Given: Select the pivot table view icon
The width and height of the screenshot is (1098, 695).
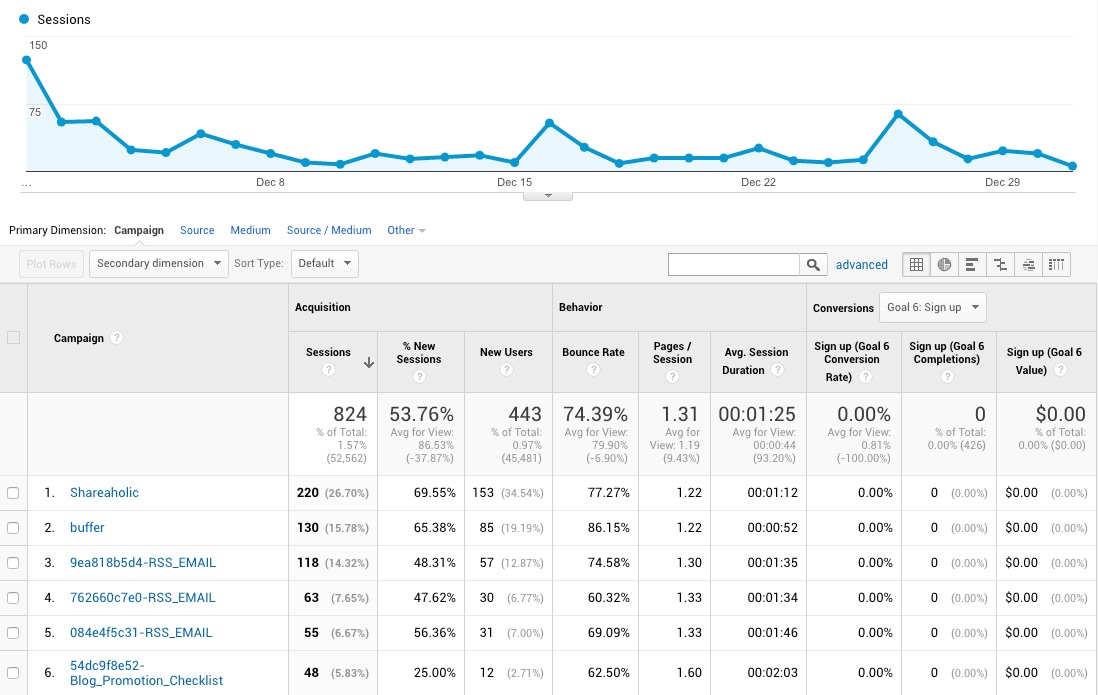Looking at the screenshot, I should click(x=1057, y=264).
